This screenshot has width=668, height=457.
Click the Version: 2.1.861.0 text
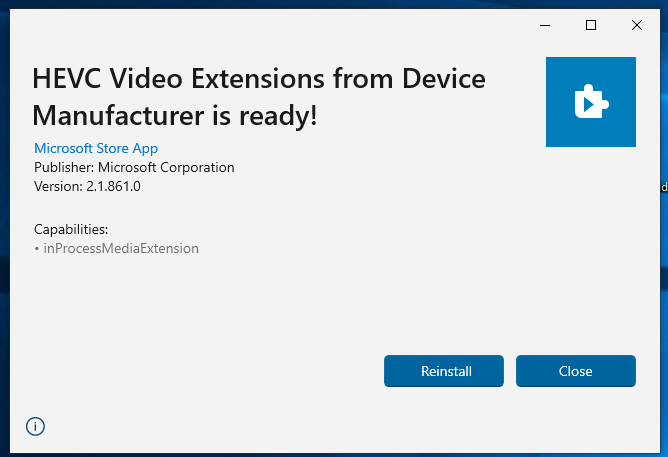coord(87,187)
